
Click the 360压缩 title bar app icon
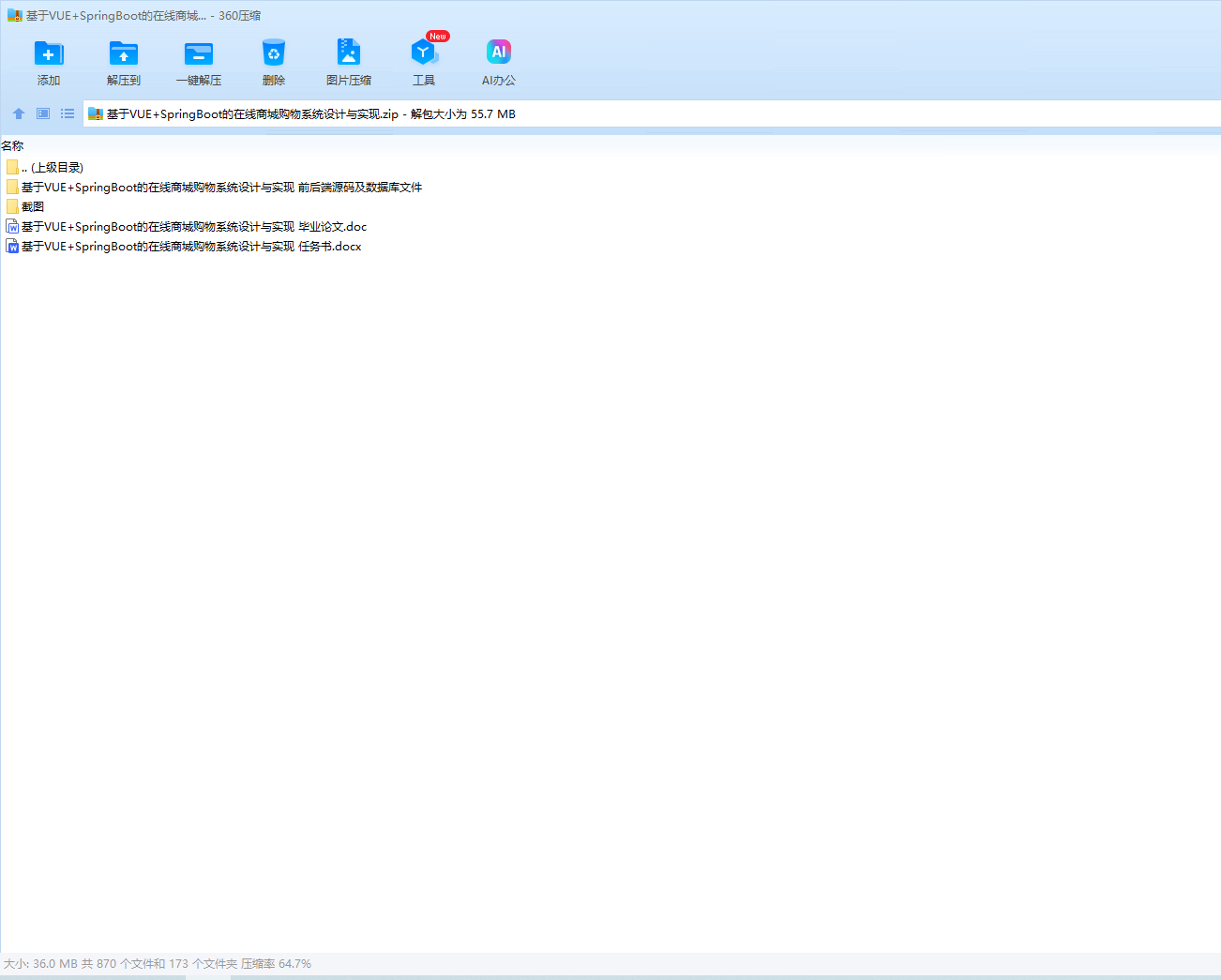[14, 16]
